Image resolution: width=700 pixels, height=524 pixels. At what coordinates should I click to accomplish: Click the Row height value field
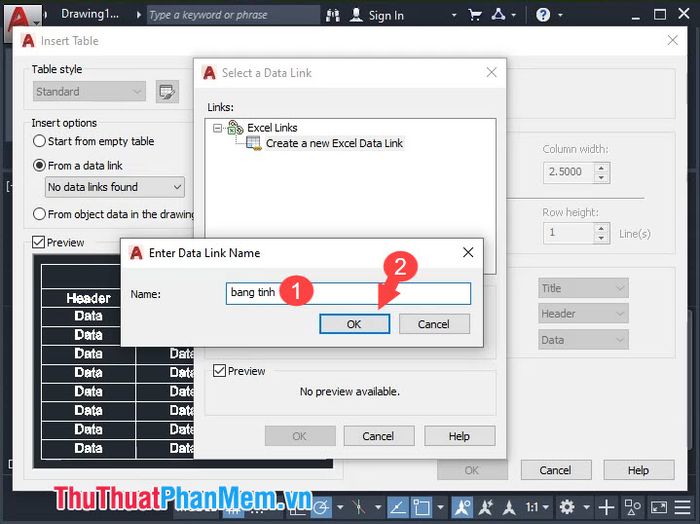pos(569,233)
